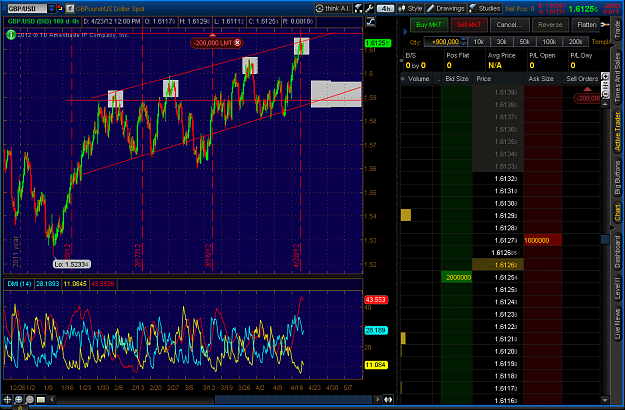625x410 pixels.
Task: Click the Qty input field showing +900,000
Action: tap(442, 42)
